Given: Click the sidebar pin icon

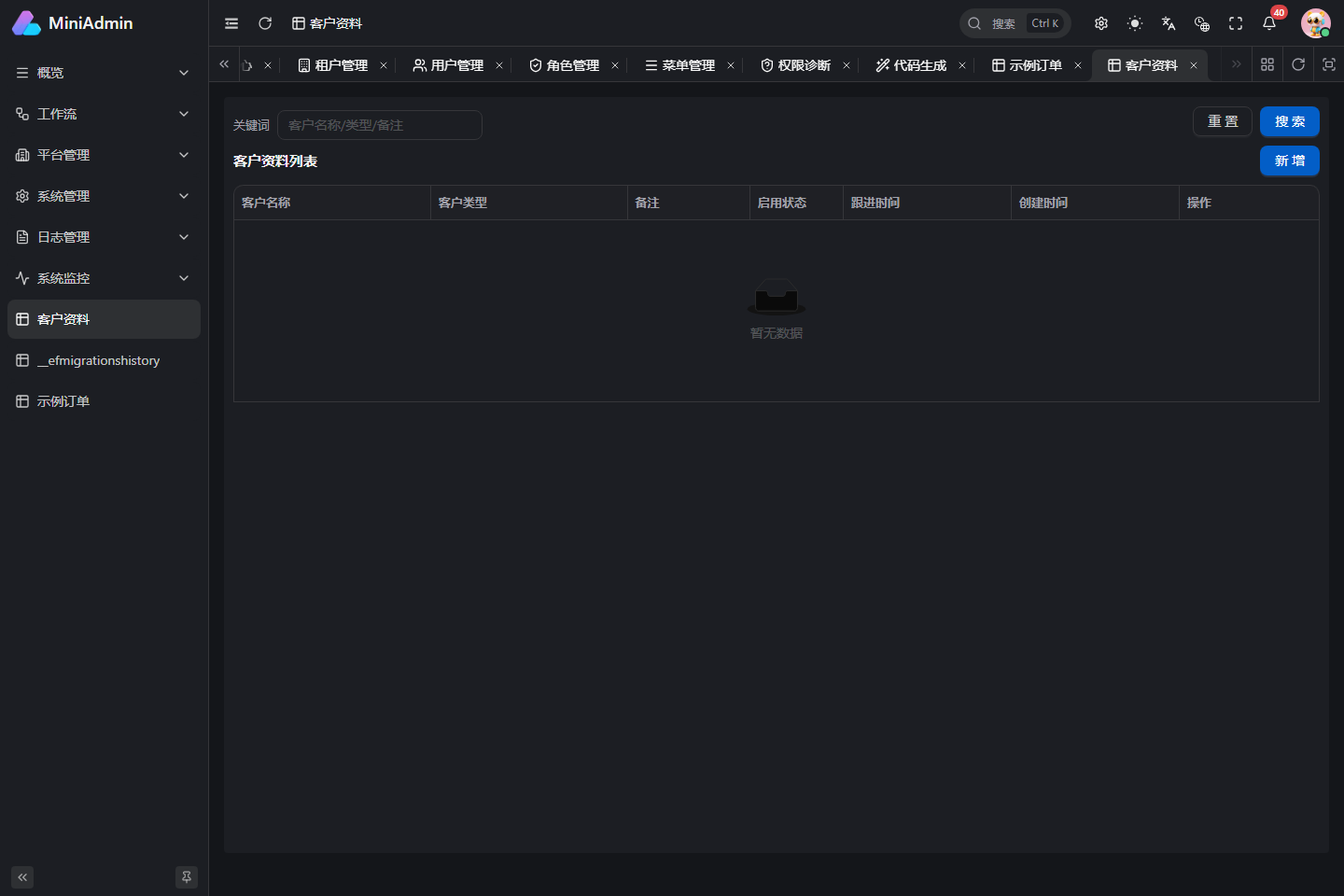Looking at the screenshot, I should [187, 877].
